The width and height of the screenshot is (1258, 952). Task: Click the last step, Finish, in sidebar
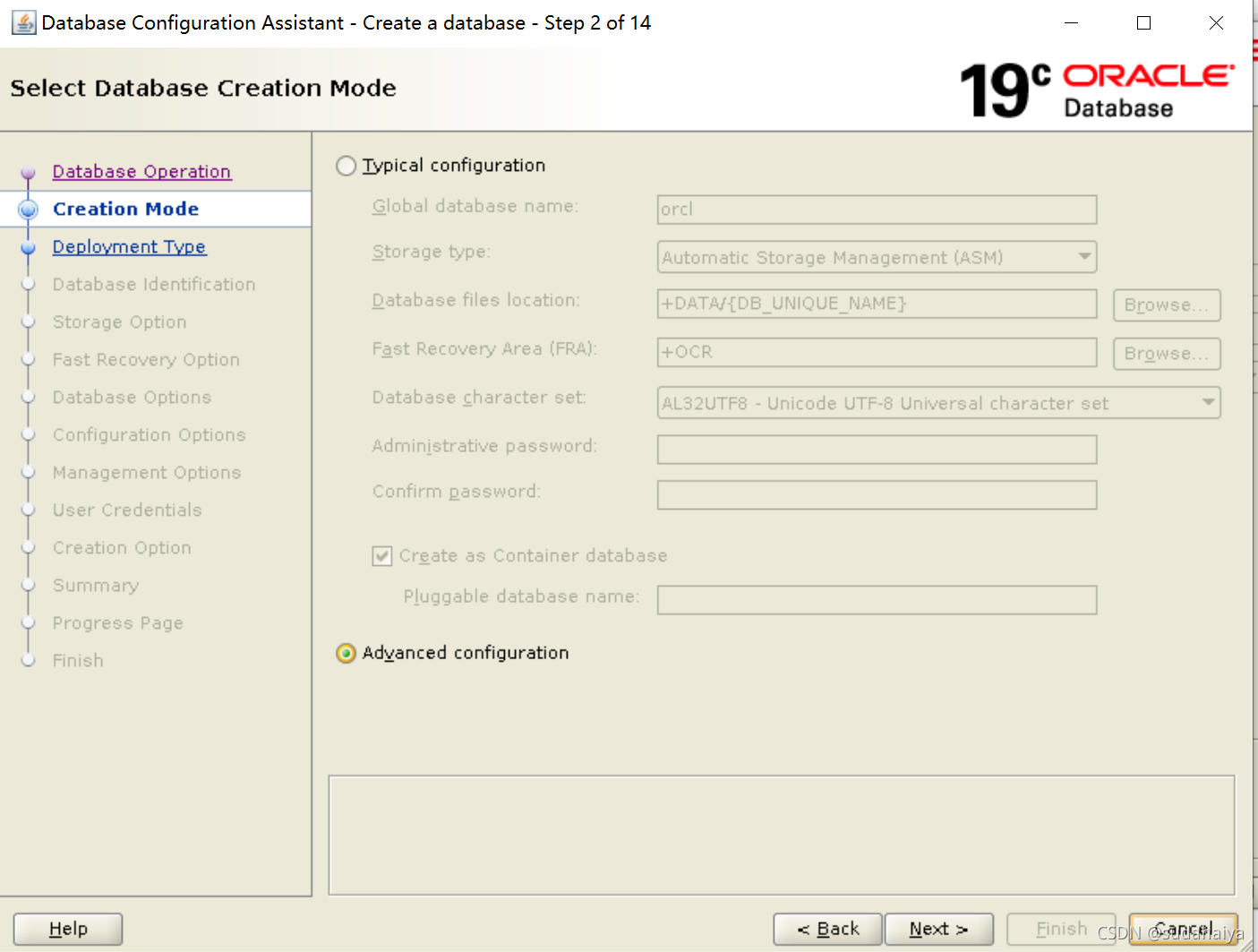coord(78,660)
